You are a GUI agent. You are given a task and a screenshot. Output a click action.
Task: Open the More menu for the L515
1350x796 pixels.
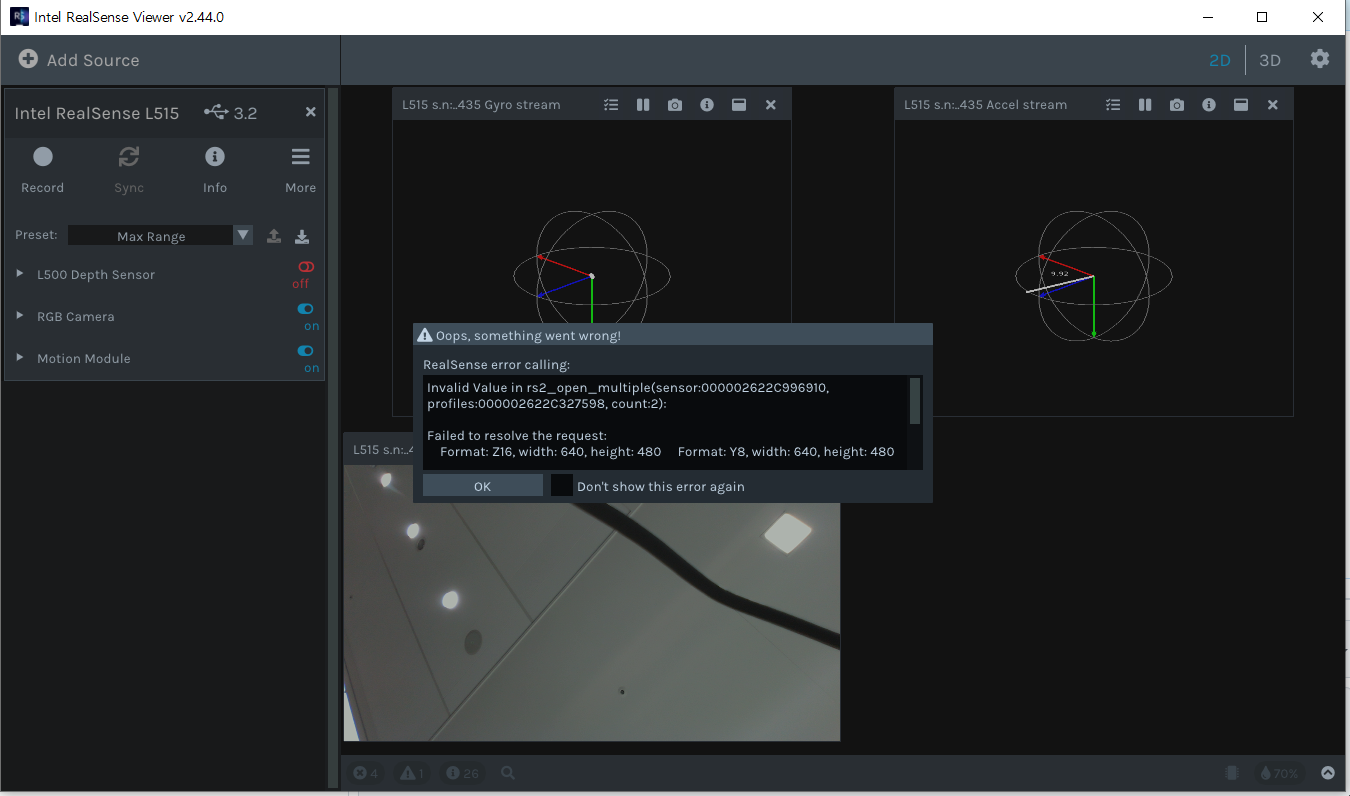pos(300,166)
